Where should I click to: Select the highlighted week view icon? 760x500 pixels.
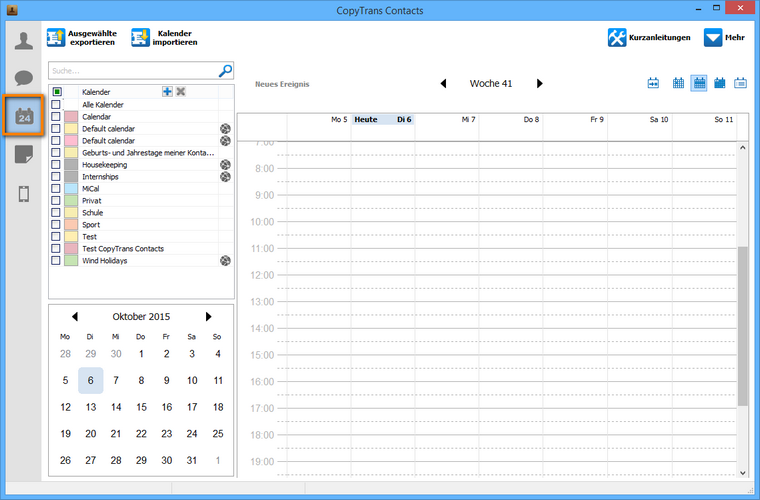tap(699, 83)
